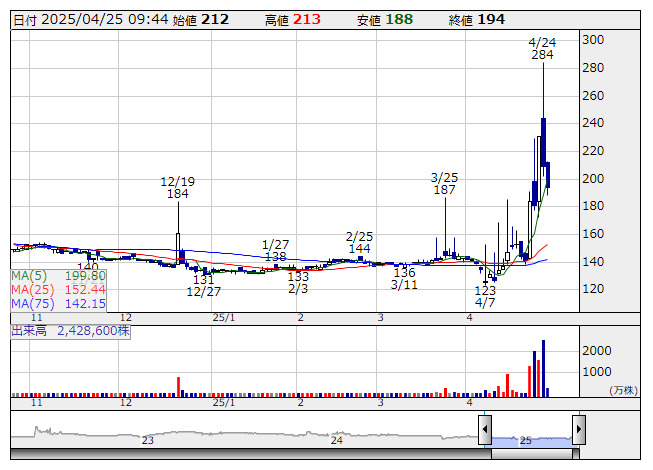This screenshot has width=653, height=470.
Task: Click the 4/24 peak label at 284
Action: (542, 48)
